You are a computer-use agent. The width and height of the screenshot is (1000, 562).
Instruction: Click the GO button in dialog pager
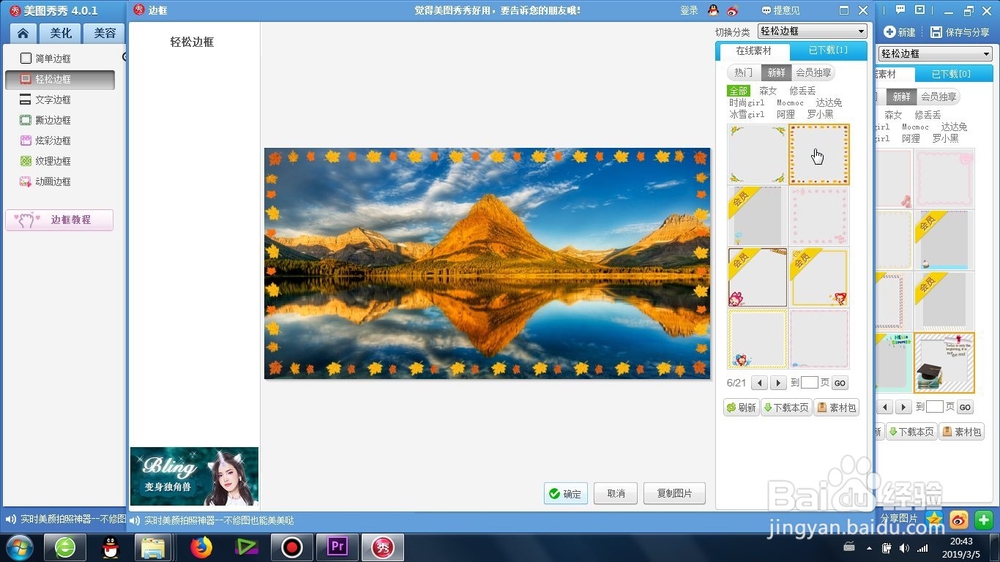pos(840,383)
